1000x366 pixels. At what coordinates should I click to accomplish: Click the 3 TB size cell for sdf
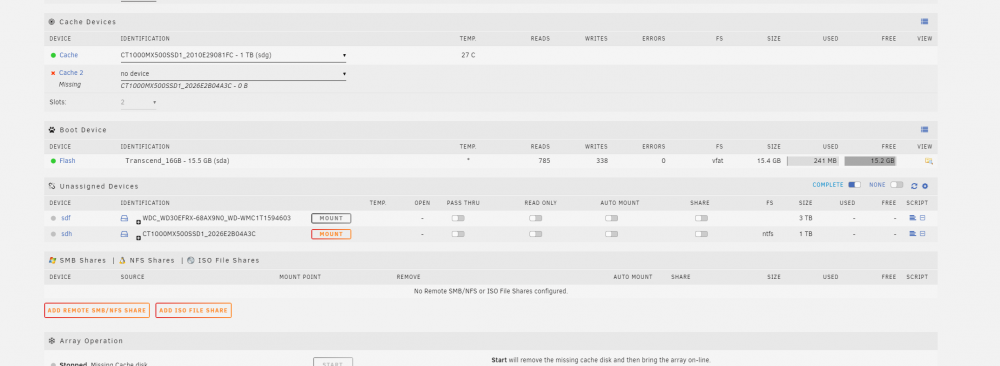[805, 218]
